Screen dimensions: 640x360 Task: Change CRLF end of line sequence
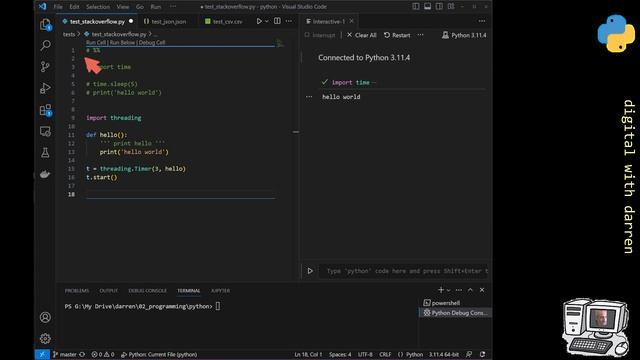pyautogui.click(x=385, y=354)
